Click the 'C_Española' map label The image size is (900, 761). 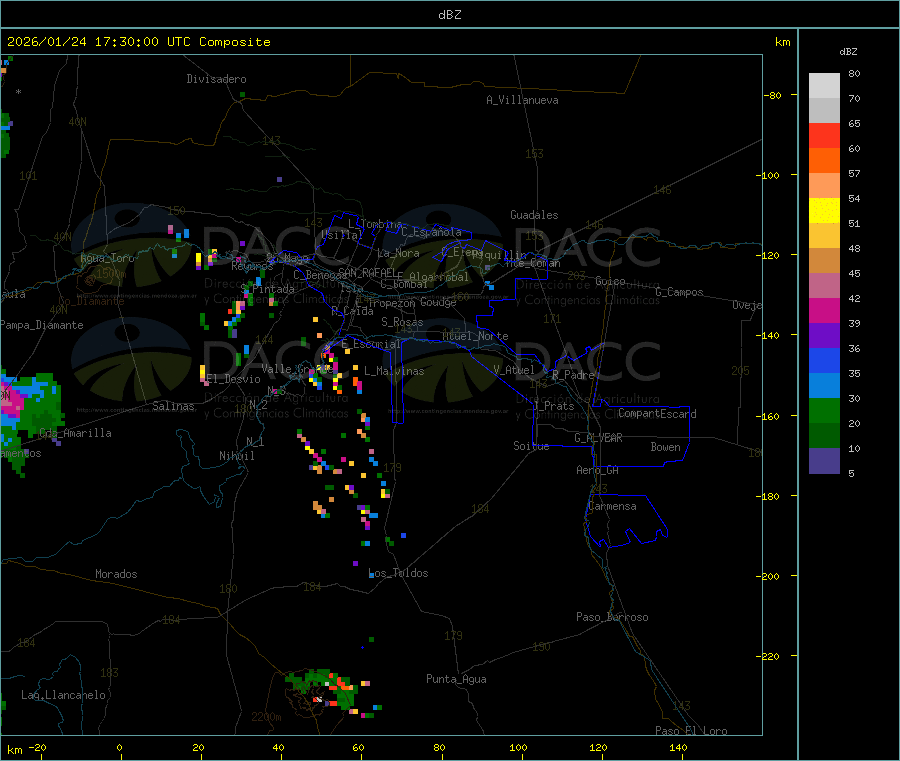pos(431,232)
